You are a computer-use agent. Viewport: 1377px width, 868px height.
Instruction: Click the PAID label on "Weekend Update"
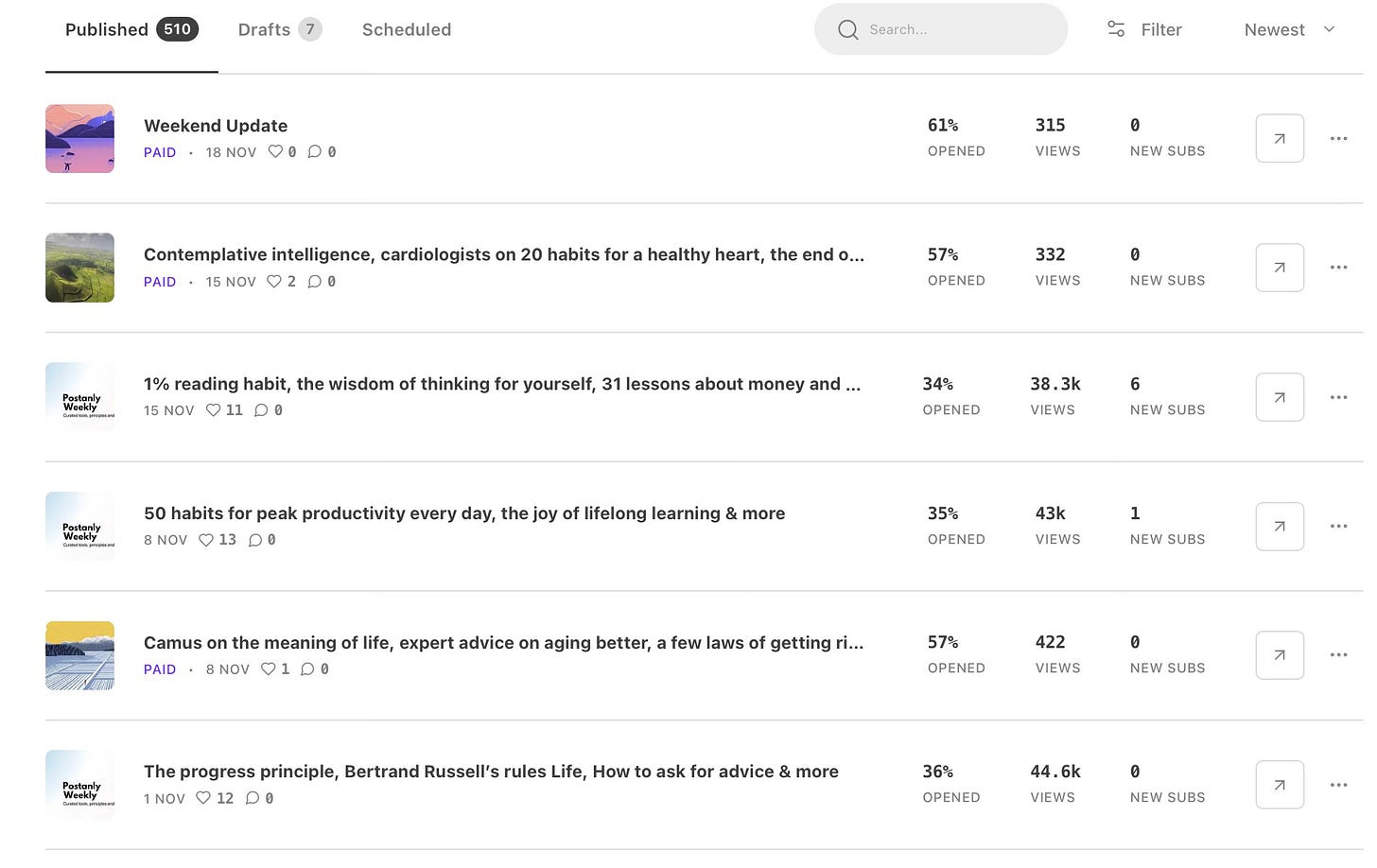click(x=159, y=152)
